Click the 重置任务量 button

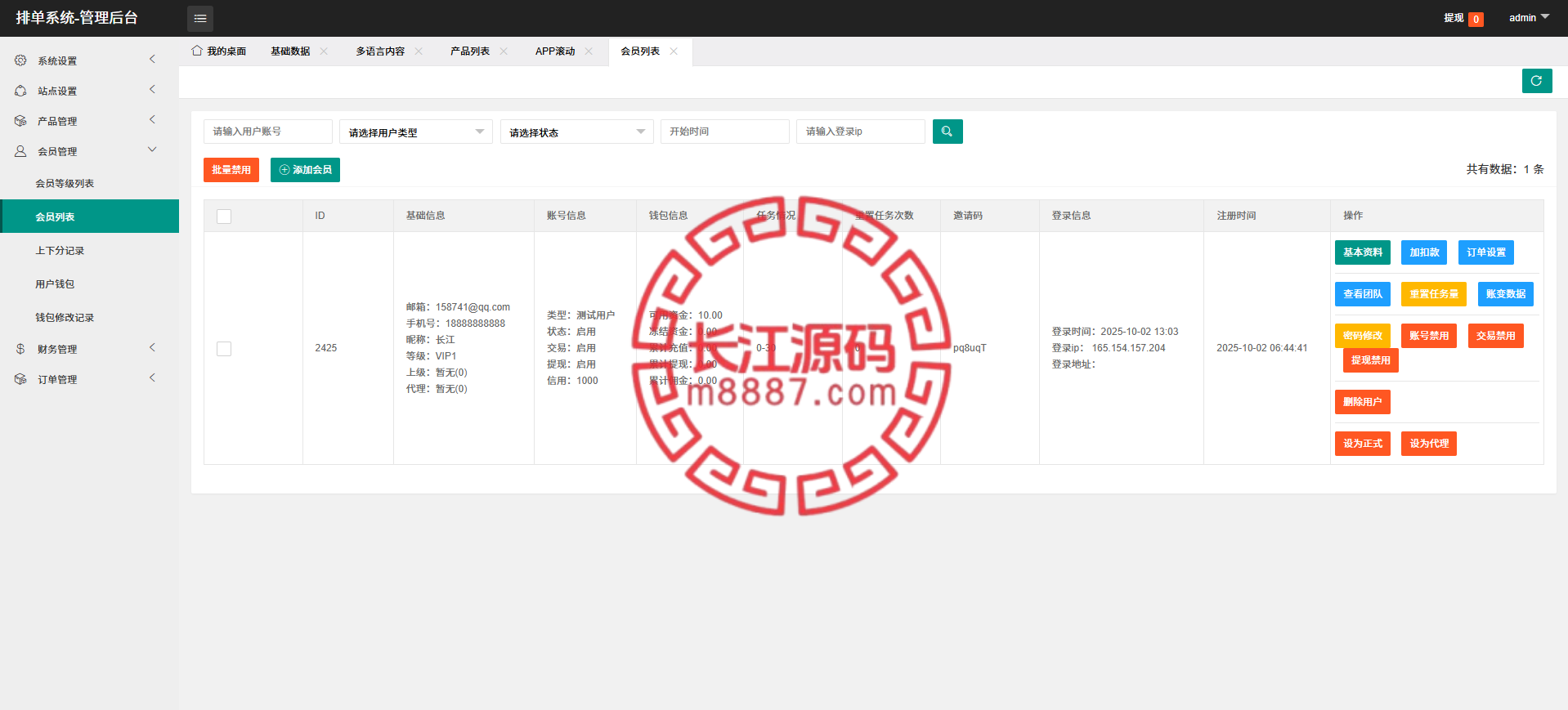pyautogui.click(x=1434, y=294)
